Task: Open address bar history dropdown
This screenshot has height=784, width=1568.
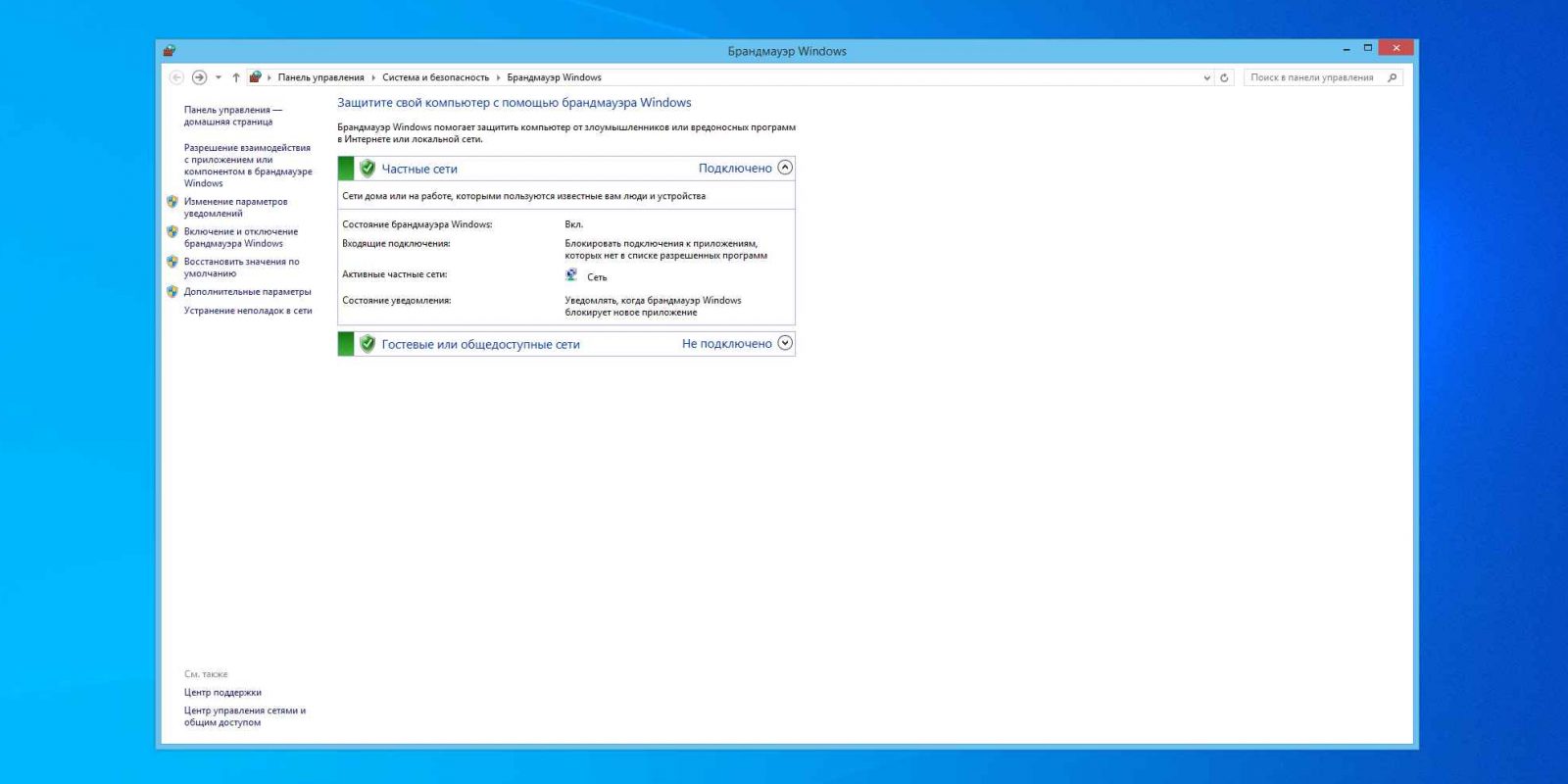Action: (x=1206, y=77)
